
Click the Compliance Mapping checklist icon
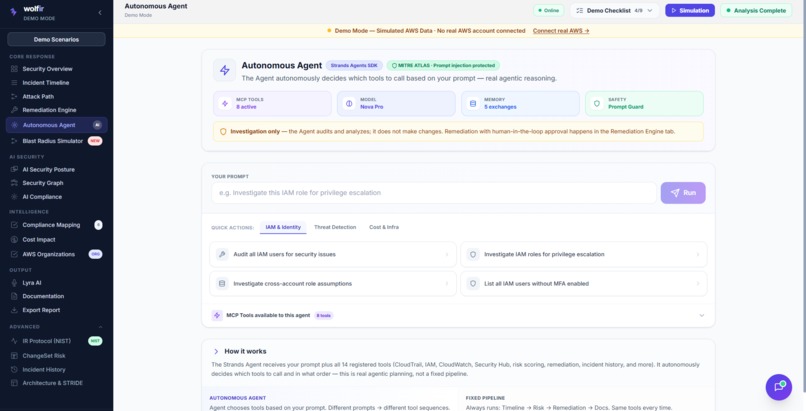coord(14,225)
